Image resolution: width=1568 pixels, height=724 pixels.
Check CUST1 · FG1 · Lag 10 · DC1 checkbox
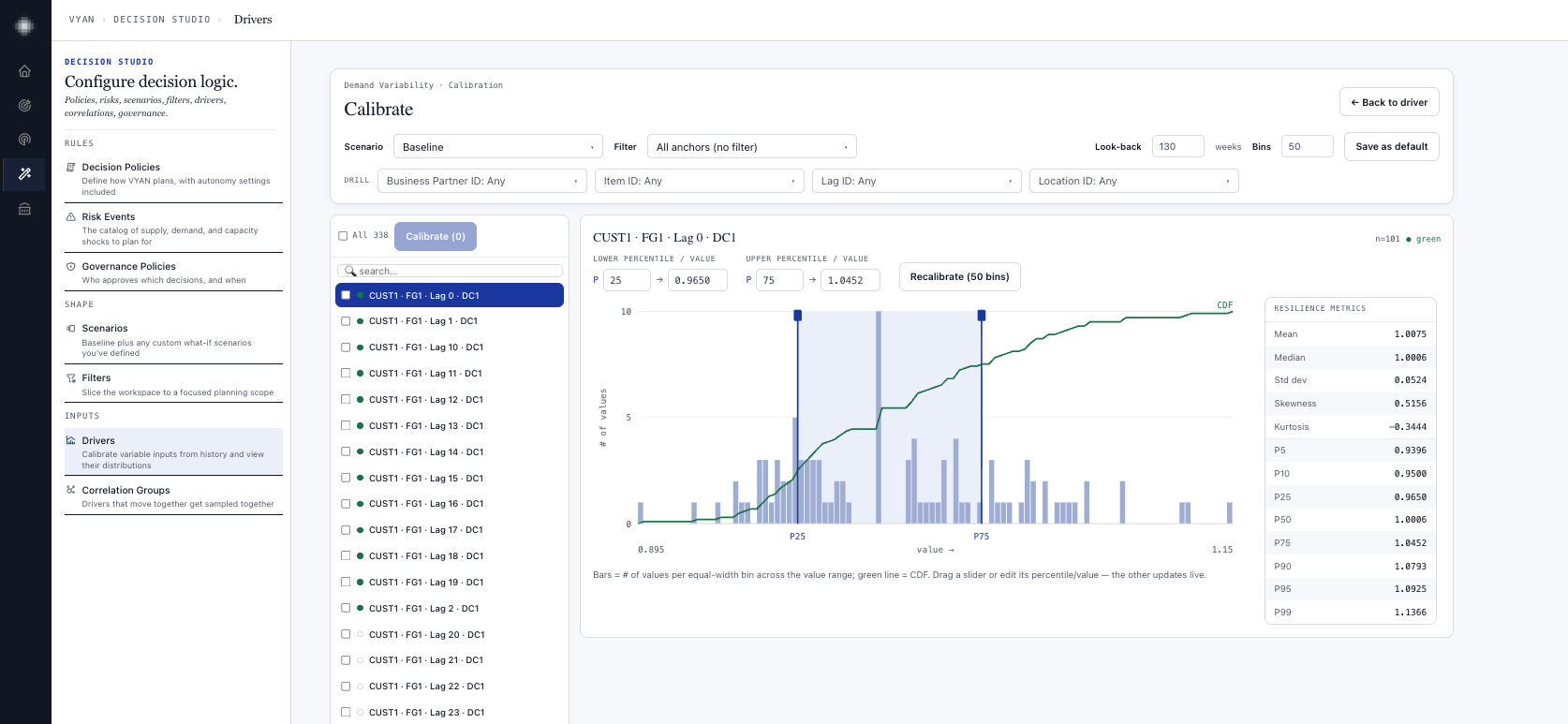[x=346, y=347]
